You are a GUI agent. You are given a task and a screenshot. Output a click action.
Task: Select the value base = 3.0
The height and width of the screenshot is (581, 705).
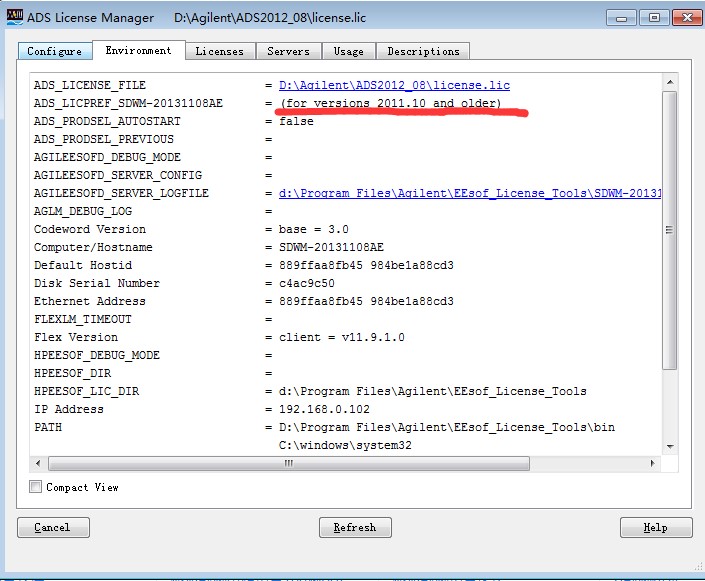(x=314, y=229)
